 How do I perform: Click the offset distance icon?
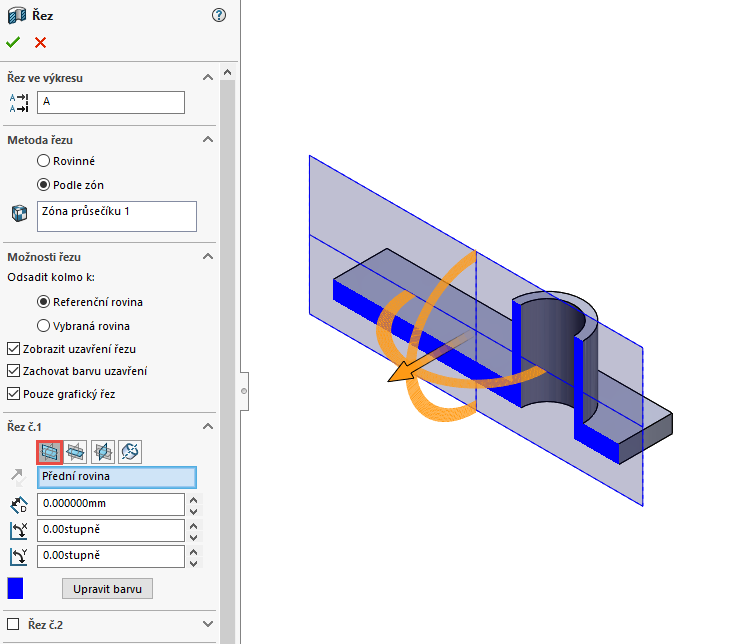tap(19, 505)
